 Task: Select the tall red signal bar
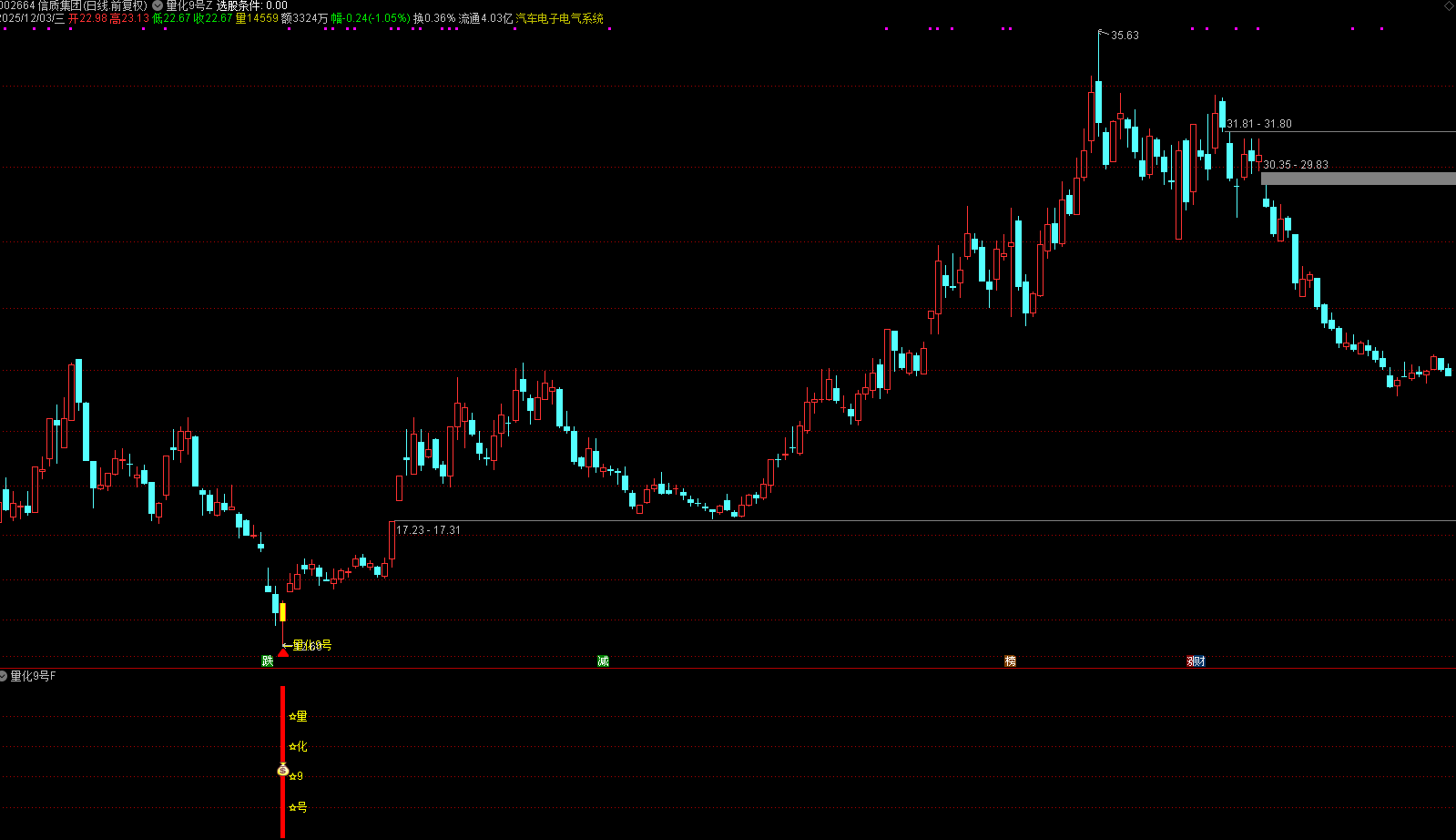coord(282,762)
